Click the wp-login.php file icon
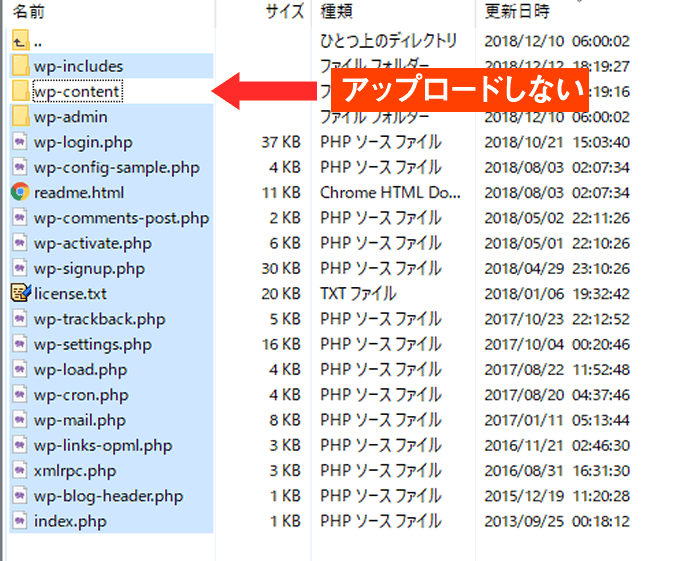The height and width of the screenshot is (561, 673). (20, 142)
